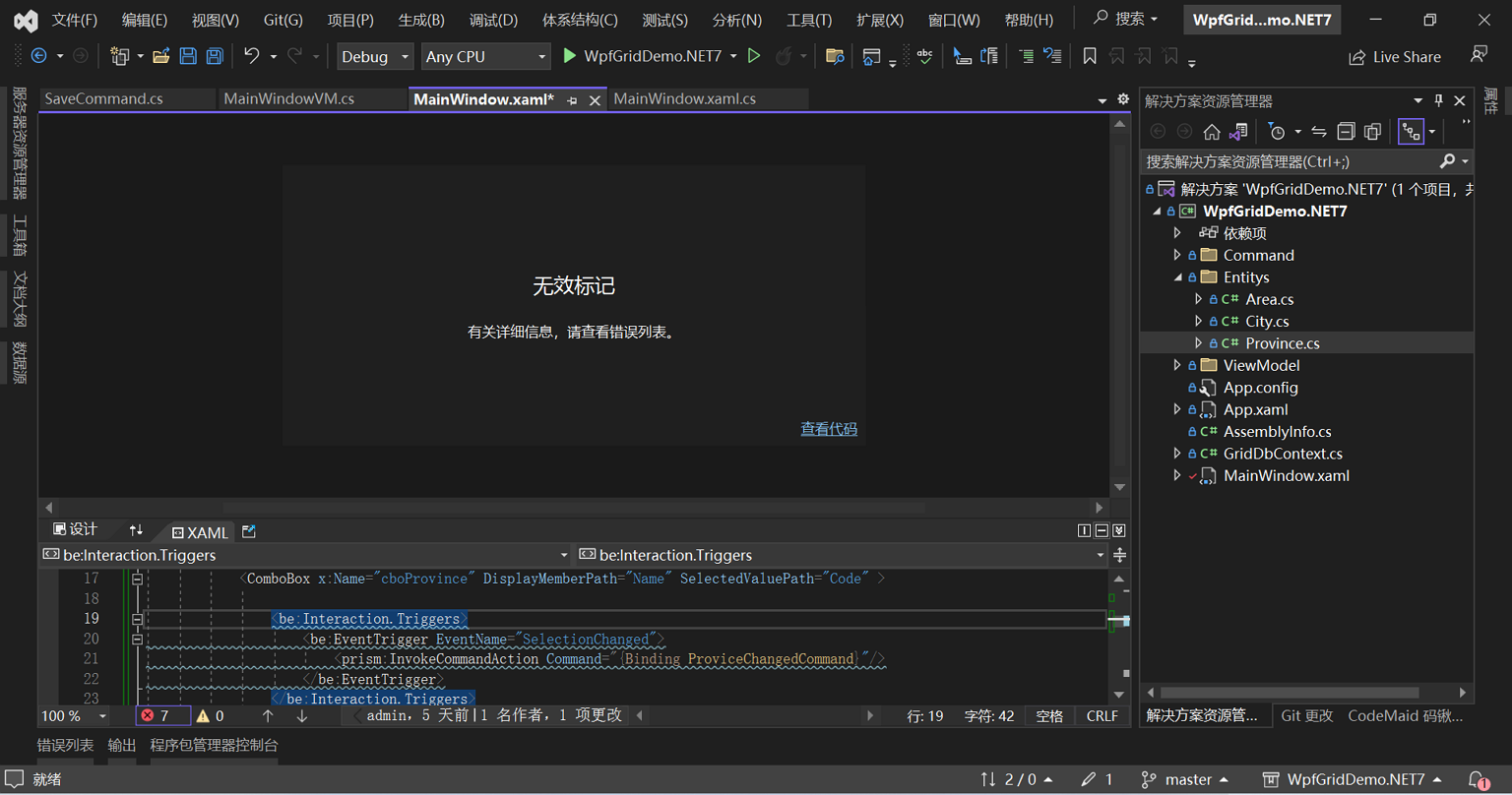The height and width of the screenshot is (795, 1512).
Task: Click Show All Files icon
Action: pos(1372,132)
